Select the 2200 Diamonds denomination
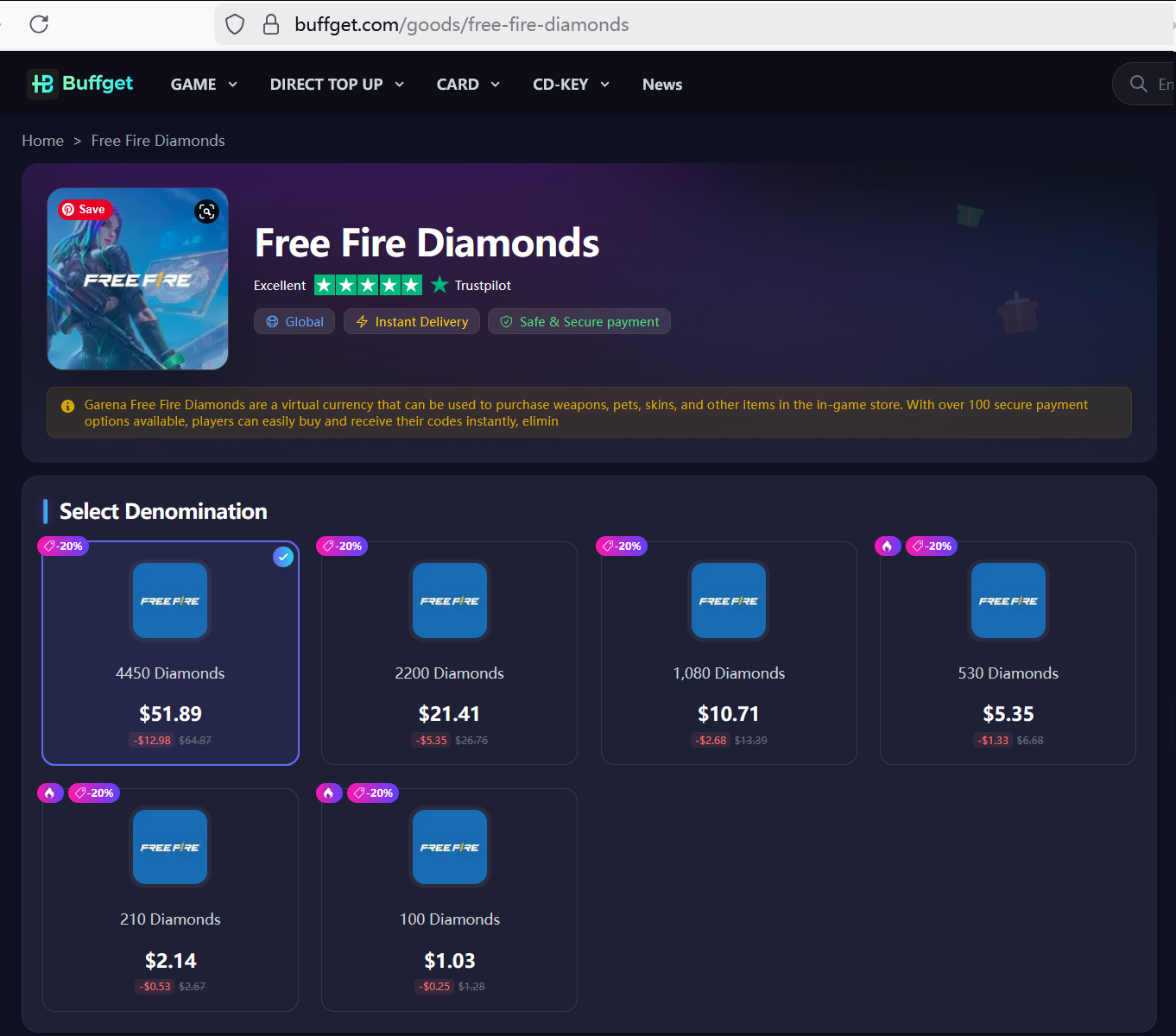The width and height of the screenshot is (1176, 1036). pyautogui.click(x=449, y=653)
